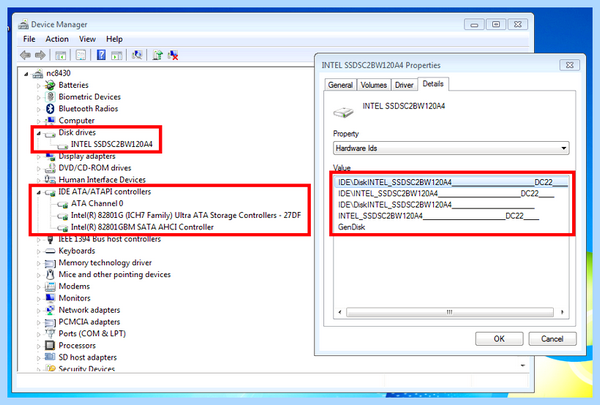Image resolution: width=600 pixels, height=405 pixels.
Task: Select the GenDisk value row
Action: tap(351, 227)
